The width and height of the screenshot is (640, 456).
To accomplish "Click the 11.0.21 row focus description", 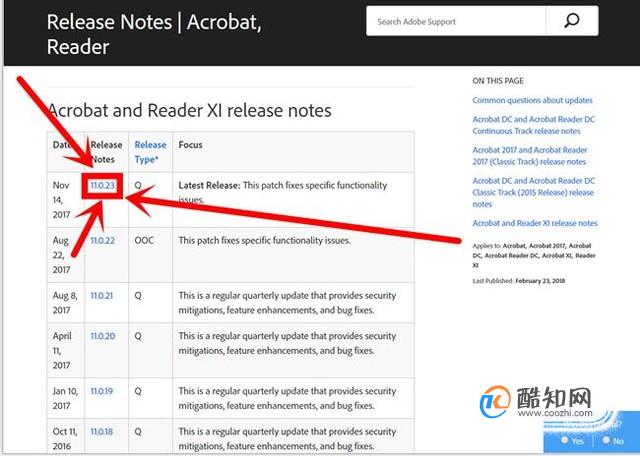I will click(287, 303).
